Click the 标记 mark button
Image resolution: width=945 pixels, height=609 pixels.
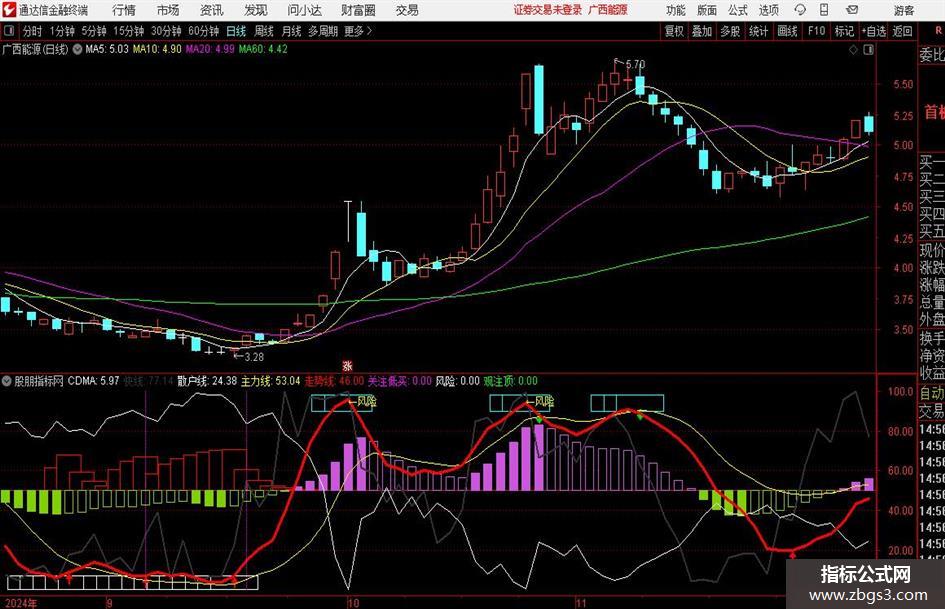click(x=844, y=31)
